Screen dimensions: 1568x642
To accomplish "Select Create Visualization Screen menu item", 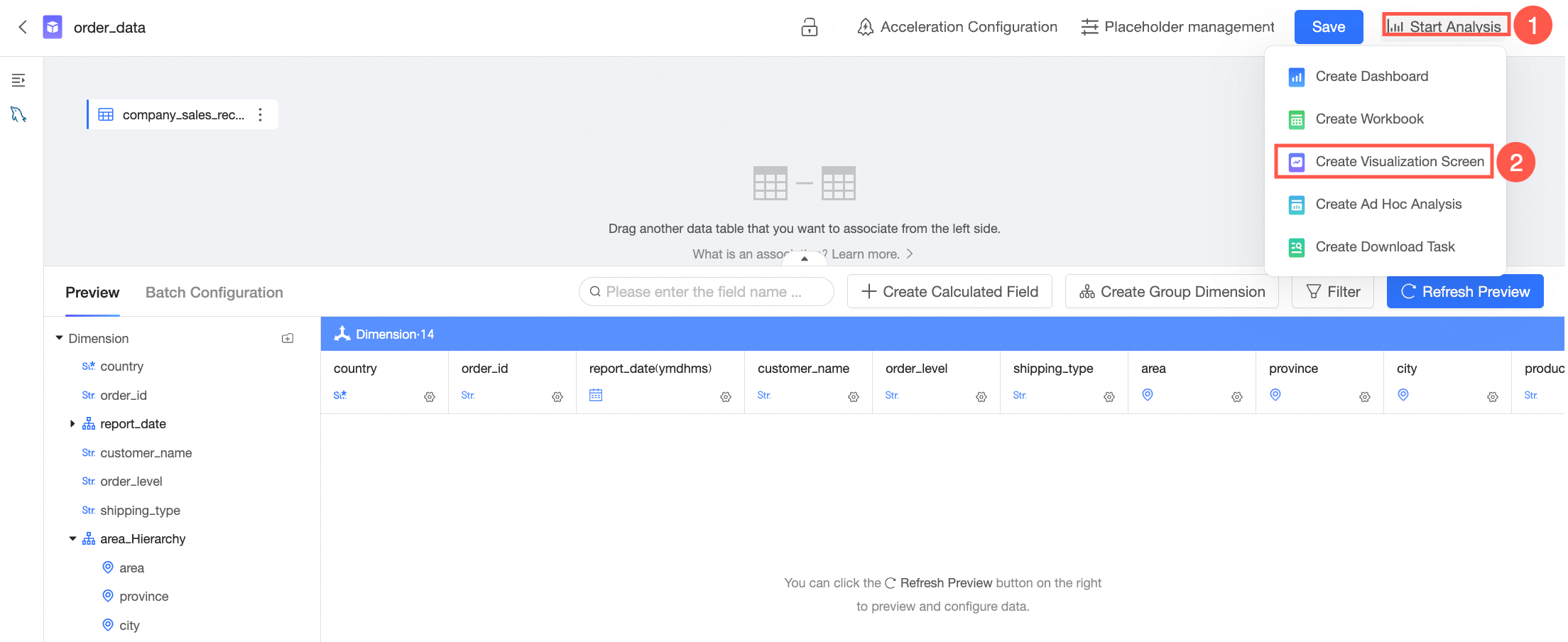I will (x=1399, y=162).
